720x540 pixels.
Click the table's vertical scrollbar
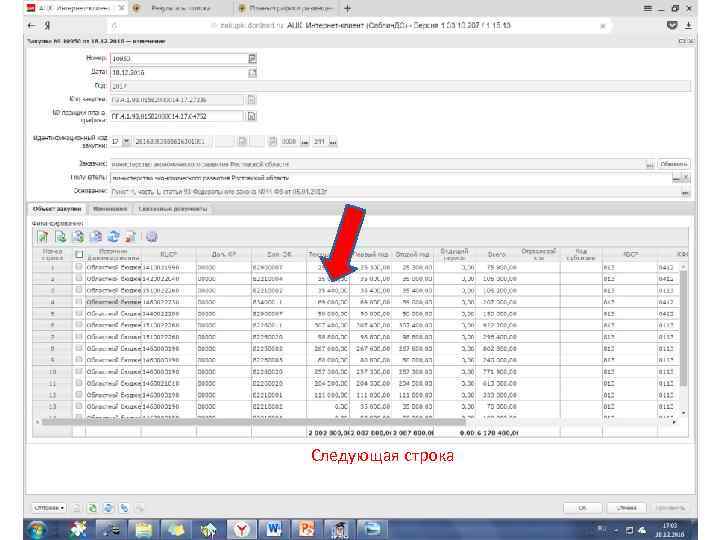click(683, 327)
